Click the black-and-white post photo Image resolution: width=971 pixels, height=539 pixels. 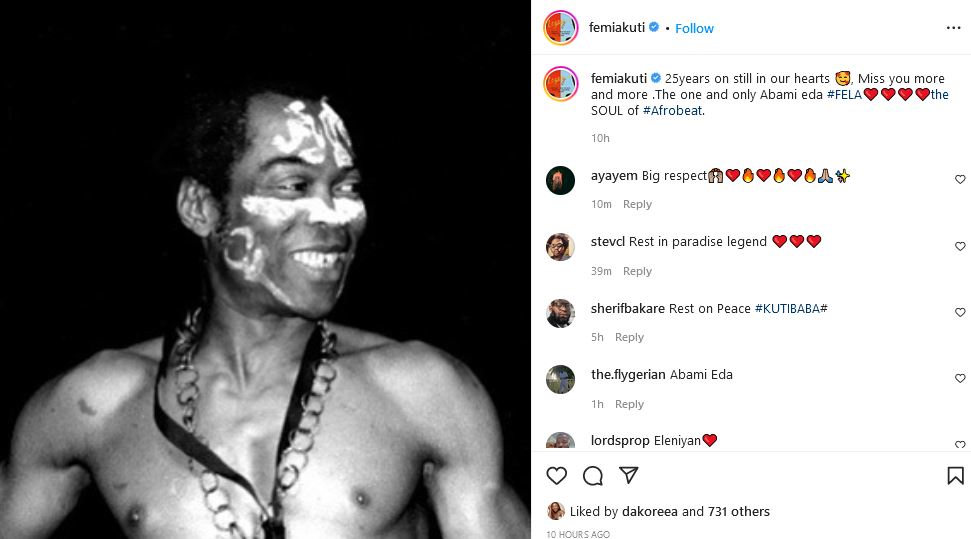pos(265,270)
